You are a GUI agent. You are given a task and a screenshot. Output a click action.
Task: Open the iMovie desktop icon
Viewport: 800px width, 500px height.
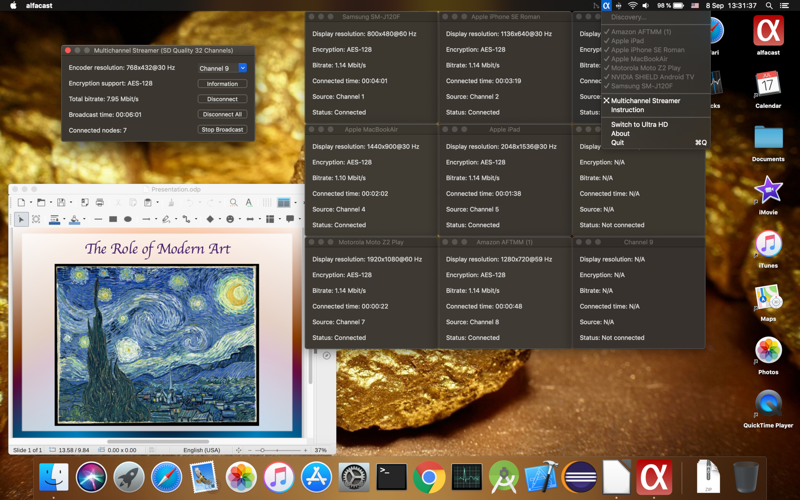(x=767, y=191)
